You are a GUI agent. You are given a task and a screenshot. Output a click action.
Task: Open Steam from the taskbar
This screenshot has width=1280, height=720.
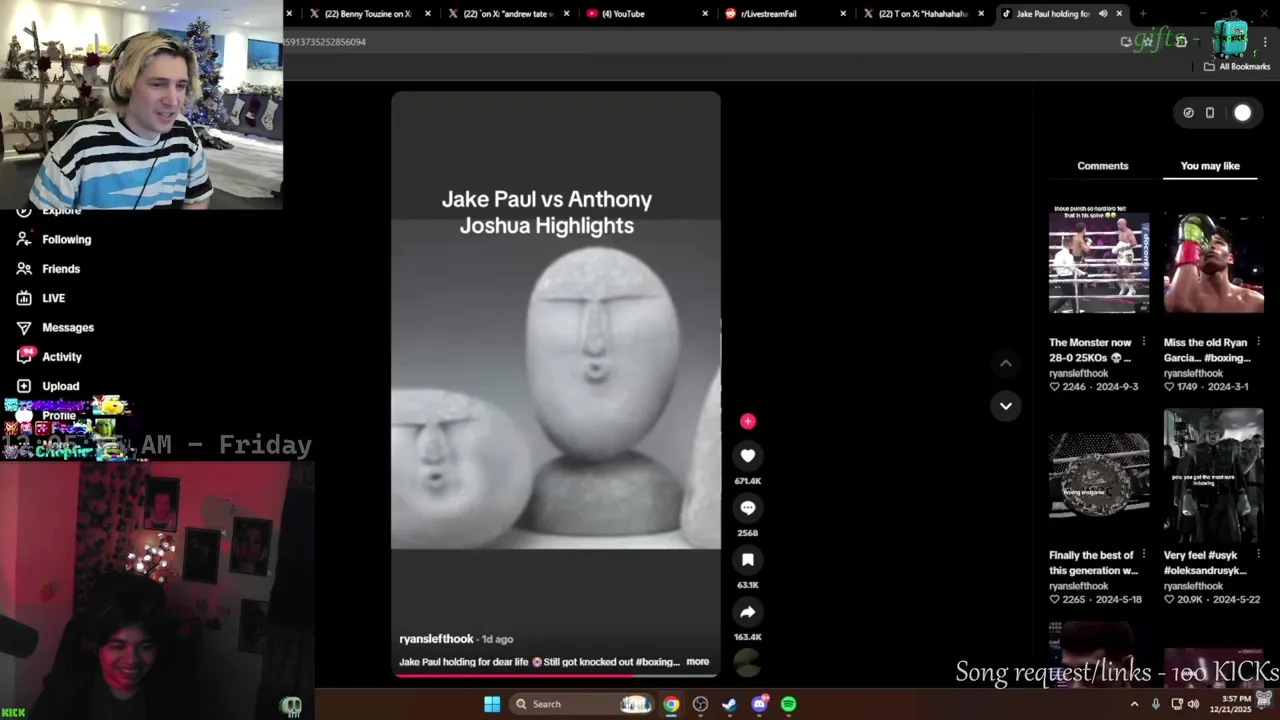730,704
